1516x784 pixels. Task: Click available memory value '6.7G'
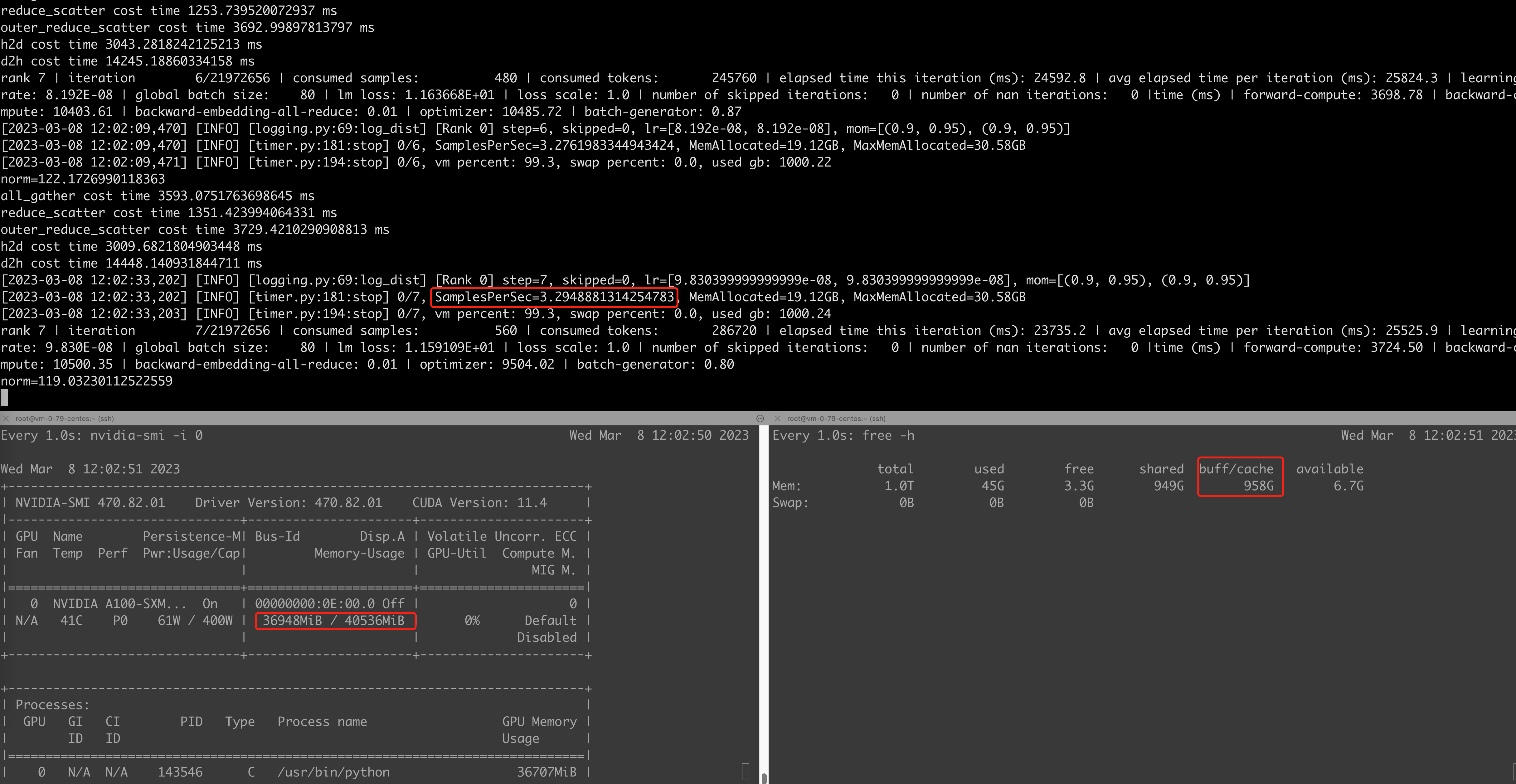(1348, 486)
